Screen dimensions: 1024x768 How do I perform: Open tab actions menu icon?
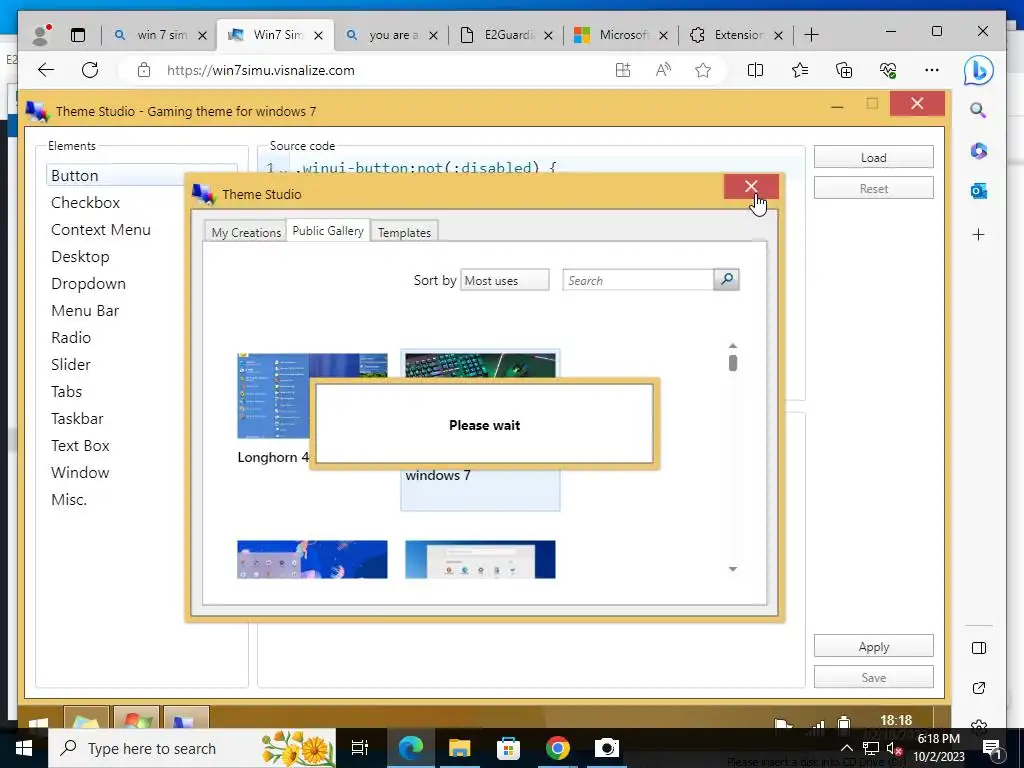[78, 35]
